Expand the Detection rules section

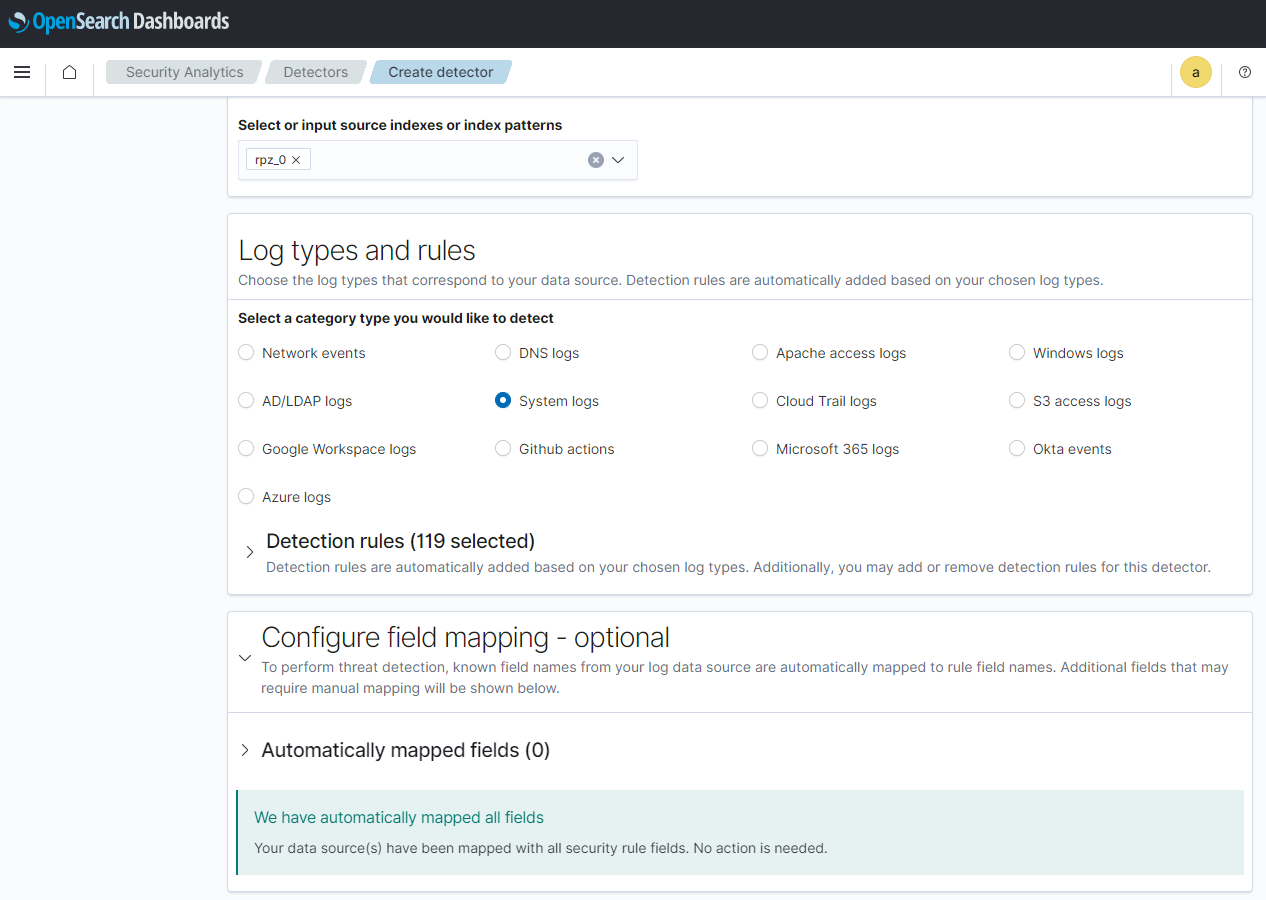point(249,551)
